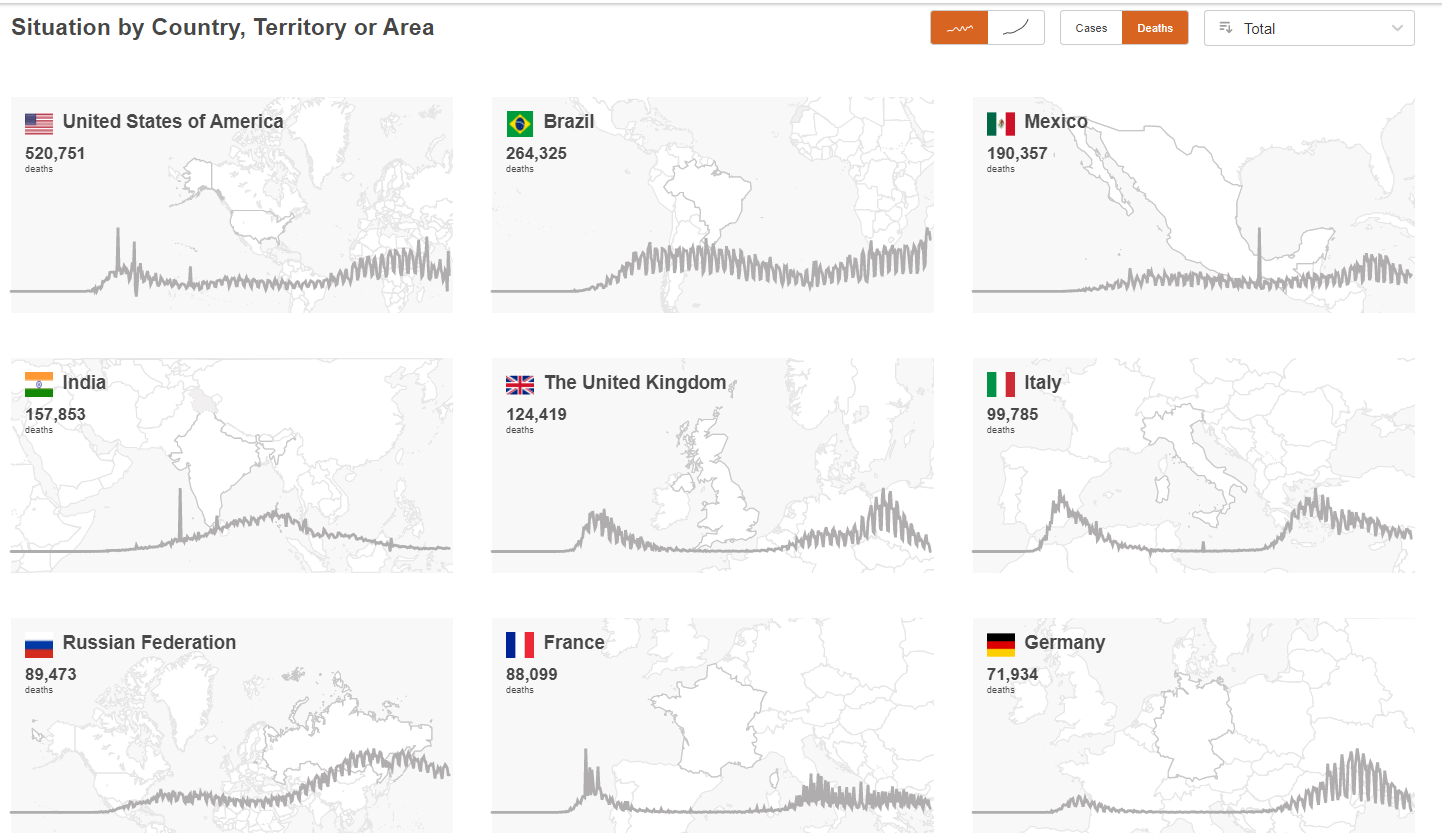
Task: Toggle data to Cases
Action: (x=1091, y=28)
